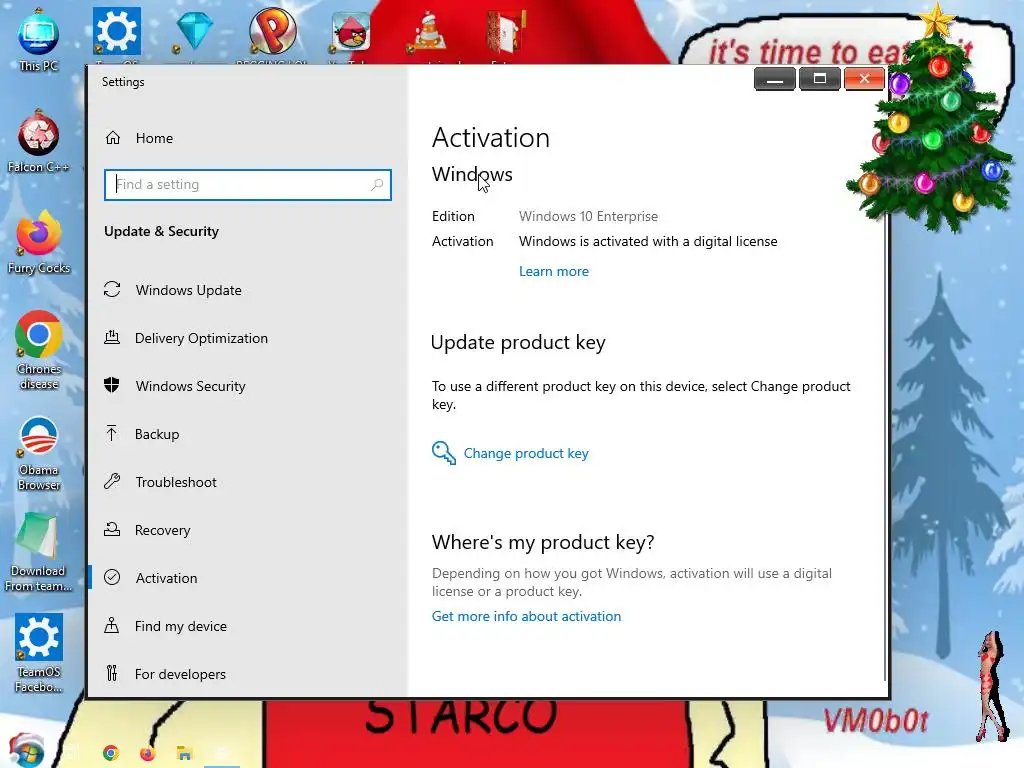Open the TeamOS Facebook desktop shortcut
Image resolution: width=1024 pixels, height=768 pixels.
point(39,653)
